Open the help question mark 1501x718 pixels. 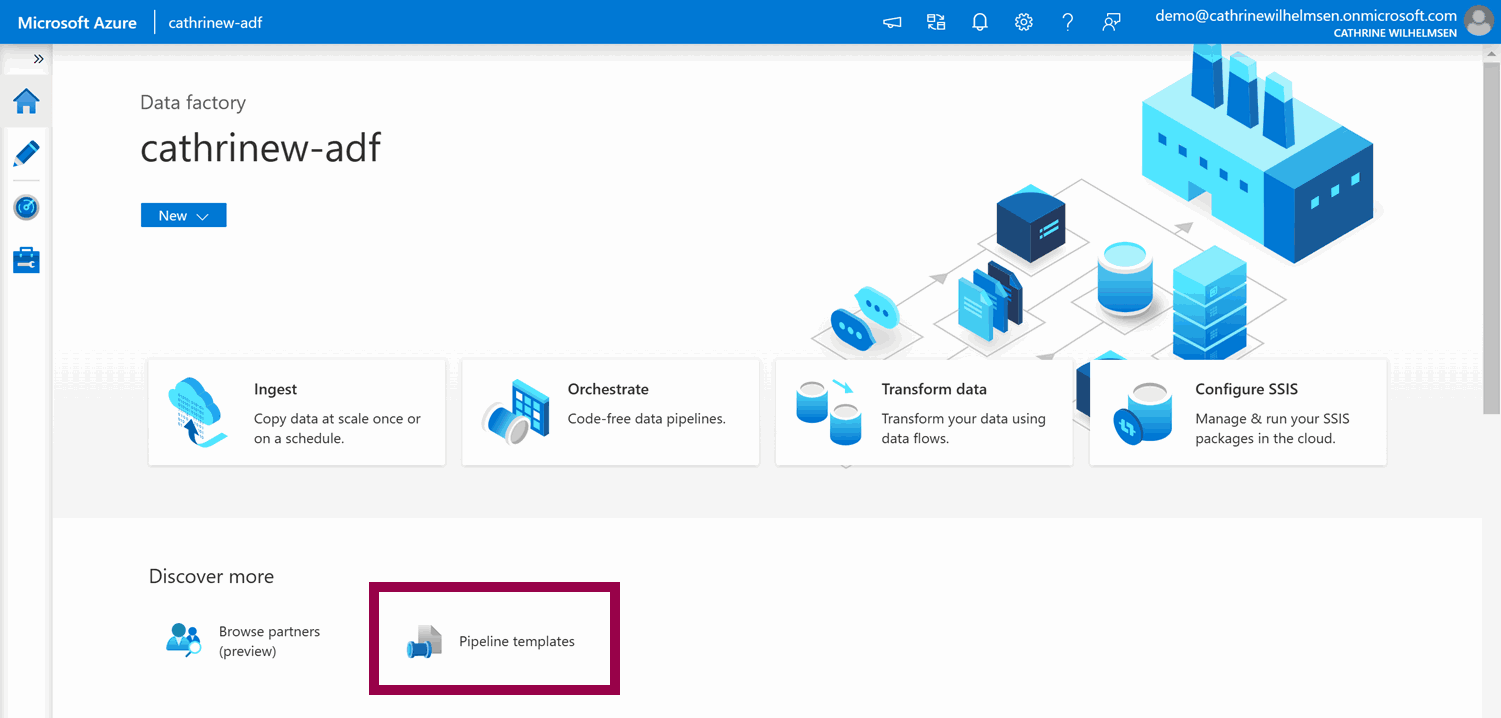click(x=1068, y=22)
